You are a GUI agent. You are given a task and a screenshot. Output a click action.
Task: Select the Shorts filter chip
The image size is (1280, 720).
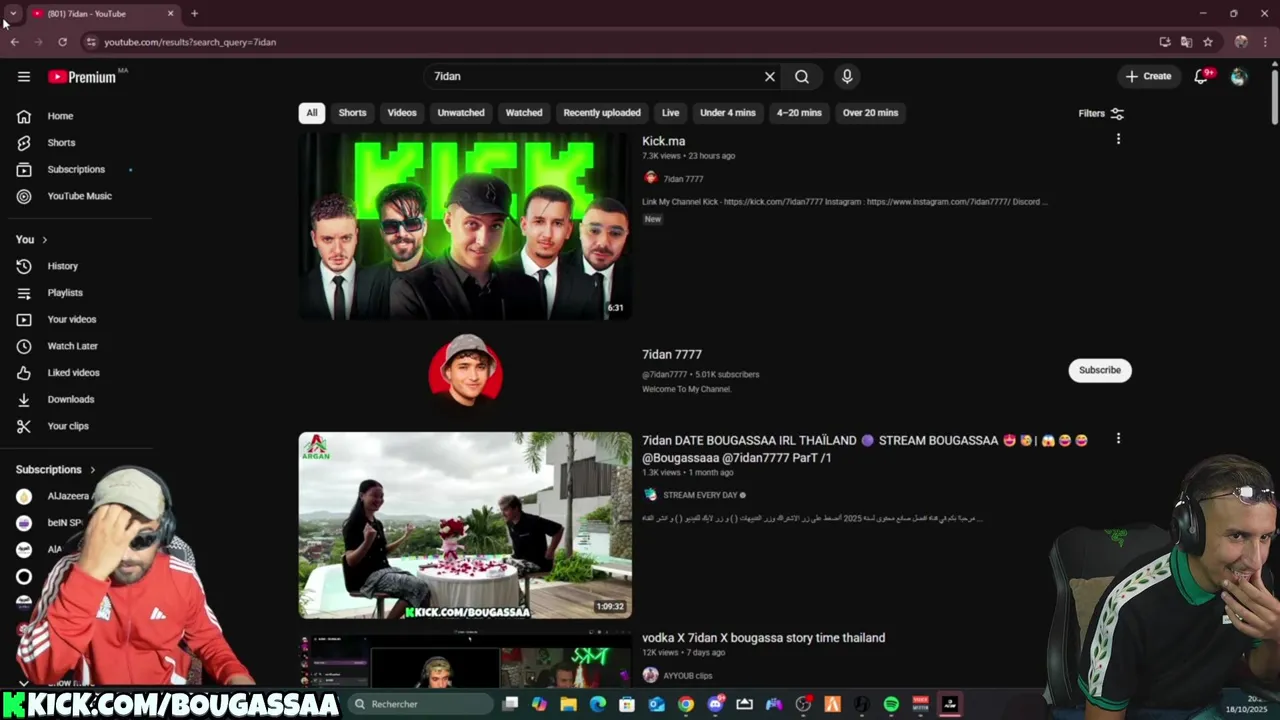352,113
